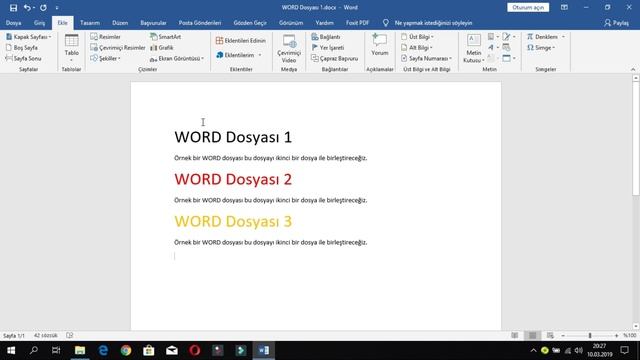Image resolution: width=640 pixels, height=360 pixels.
Task: Insert an object from the Metin group
Action: coord(509,58)
